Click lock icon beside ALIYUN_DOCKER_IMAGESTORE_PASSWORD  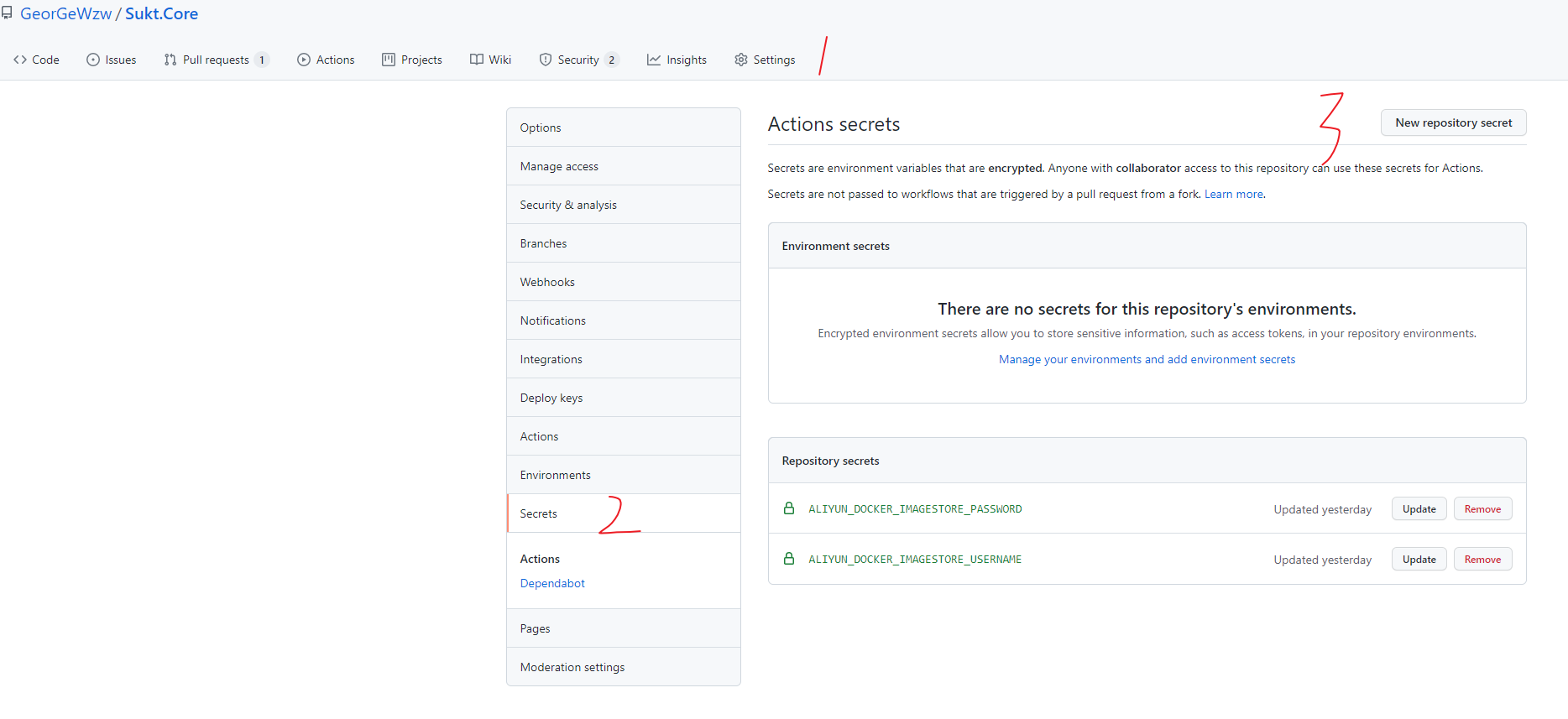tap(789, 508)
